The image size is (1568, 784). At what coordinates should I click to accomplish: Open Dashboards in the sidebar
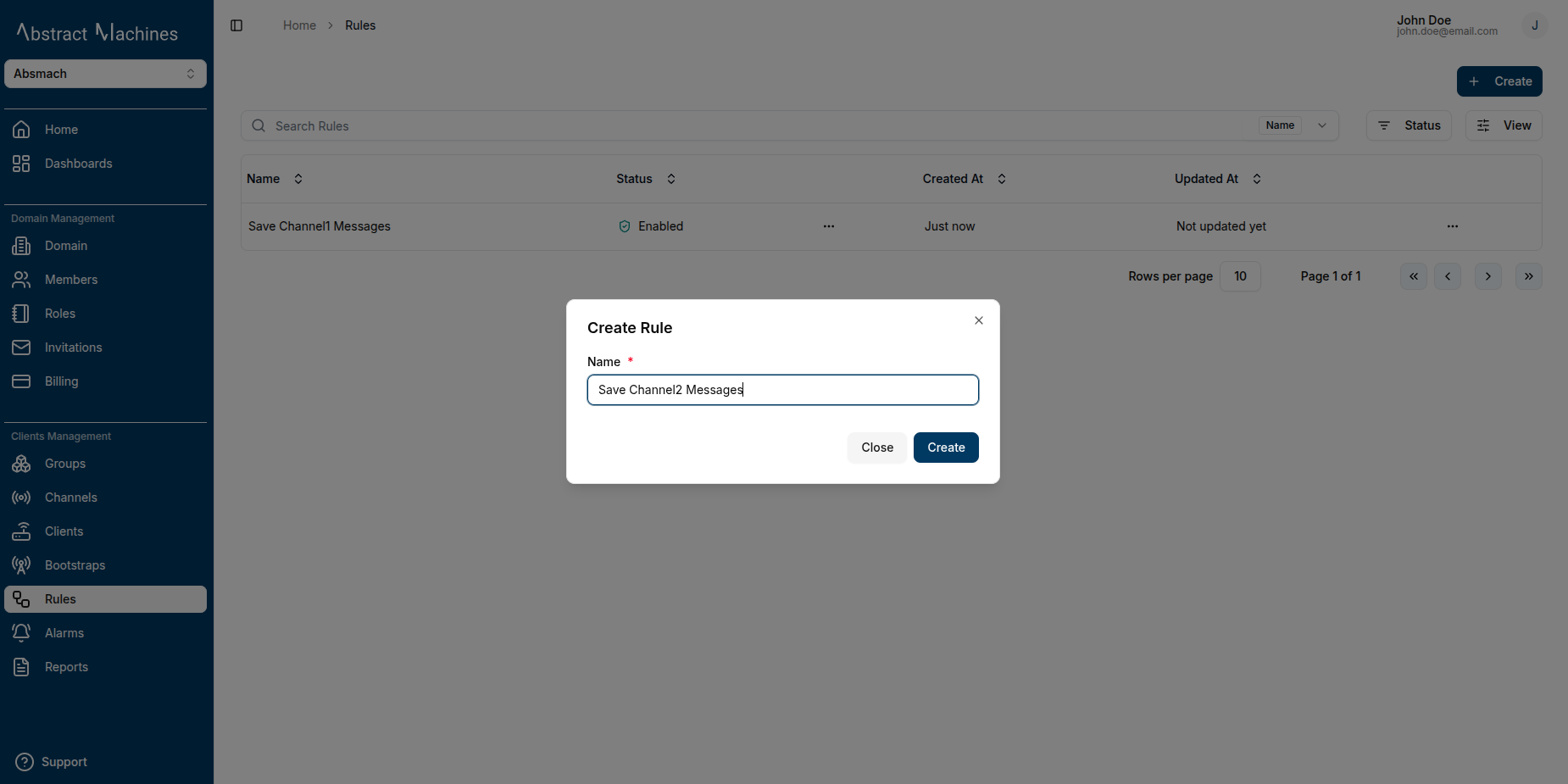105,164
